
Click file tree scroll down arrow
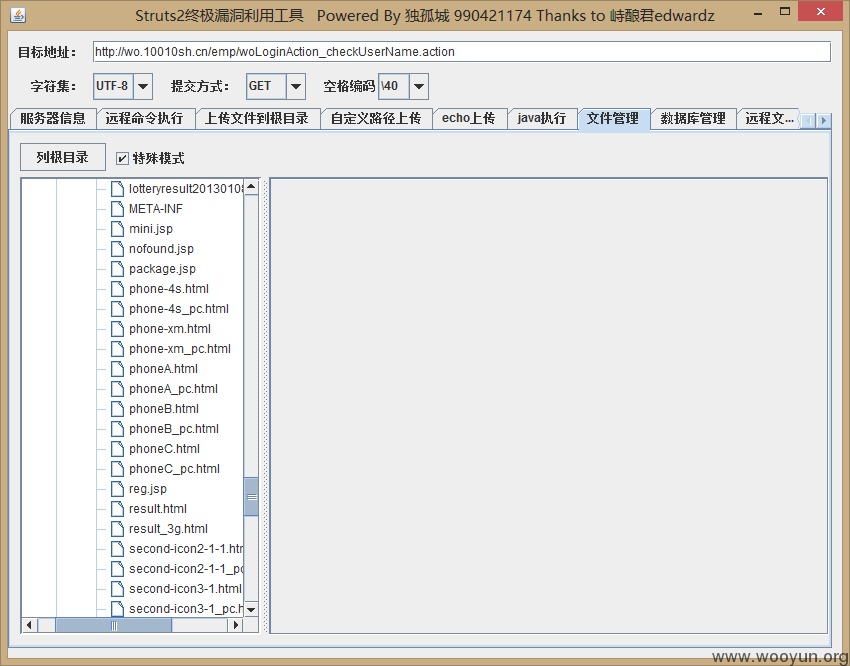[251, 609]
